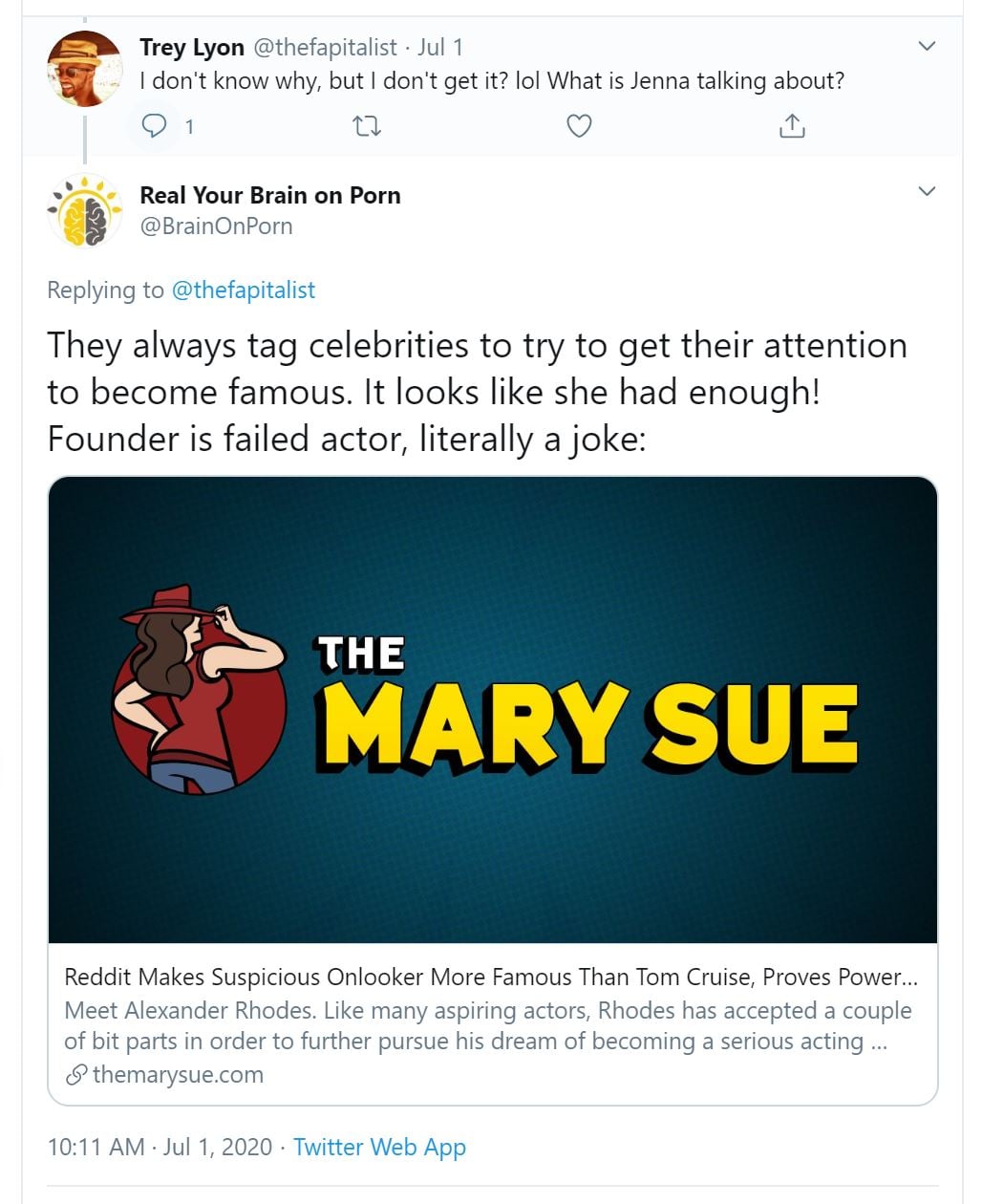Click the reply count on Trey's tweet
982x1204 pixels.
tap(189, 126)
